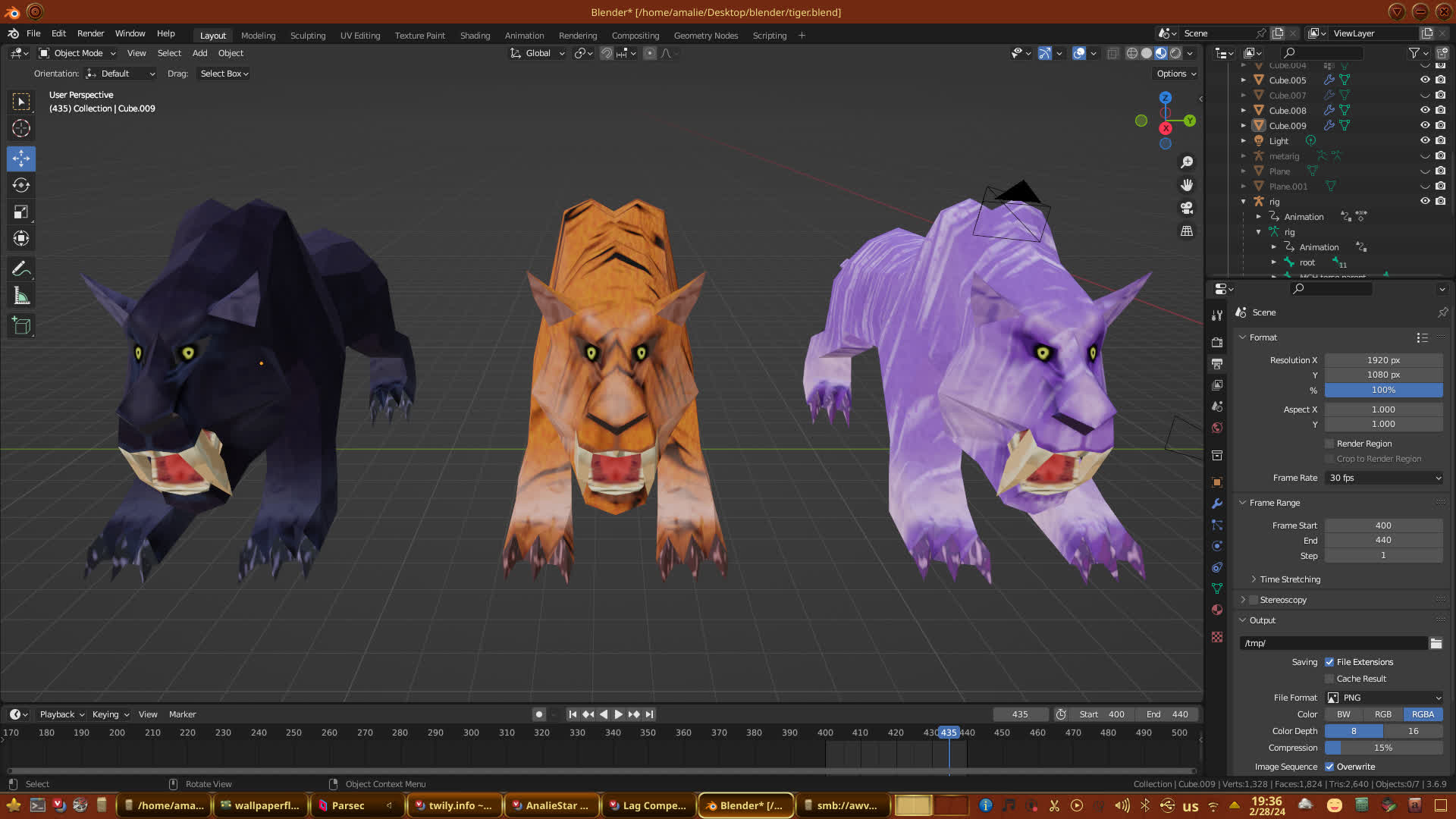Open the Frame Rate dropdown
The height and width of the screenshot is (819, 1456).
[x=1384, y=478]
